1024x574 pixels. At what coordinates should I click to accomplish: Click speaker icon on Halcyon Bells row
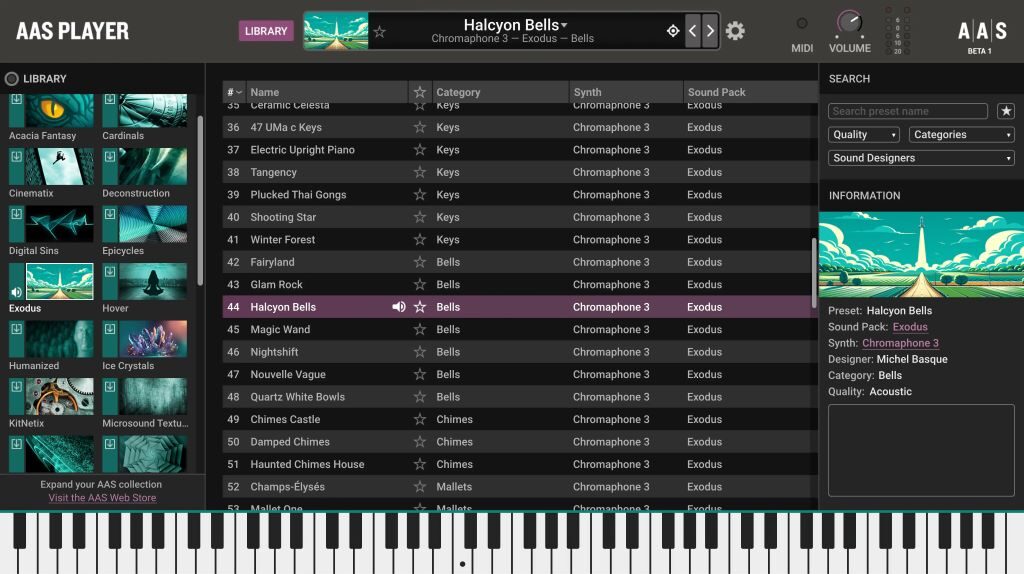(398, 307)
